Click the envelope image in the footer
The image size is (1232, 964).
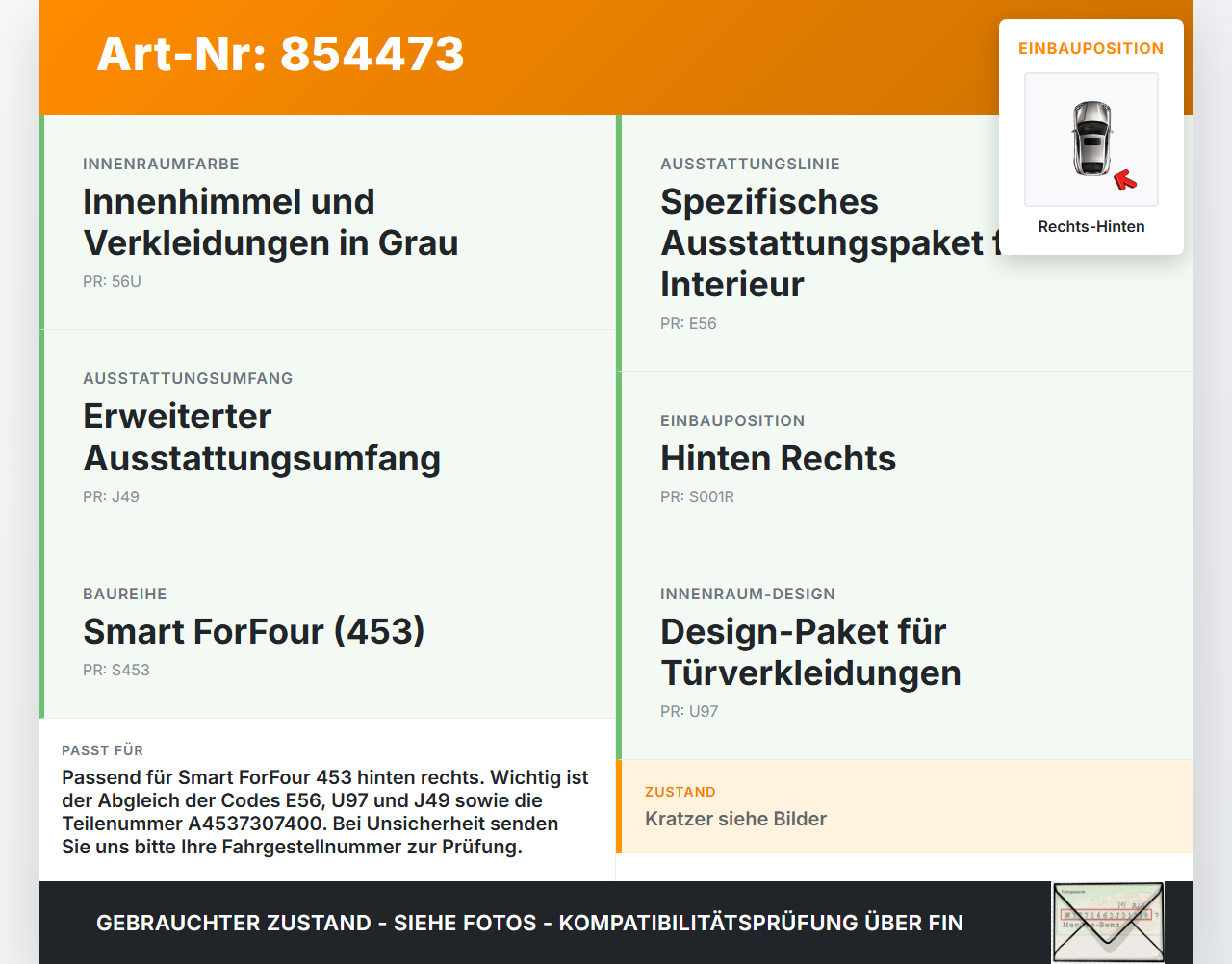coord(1108,923)
